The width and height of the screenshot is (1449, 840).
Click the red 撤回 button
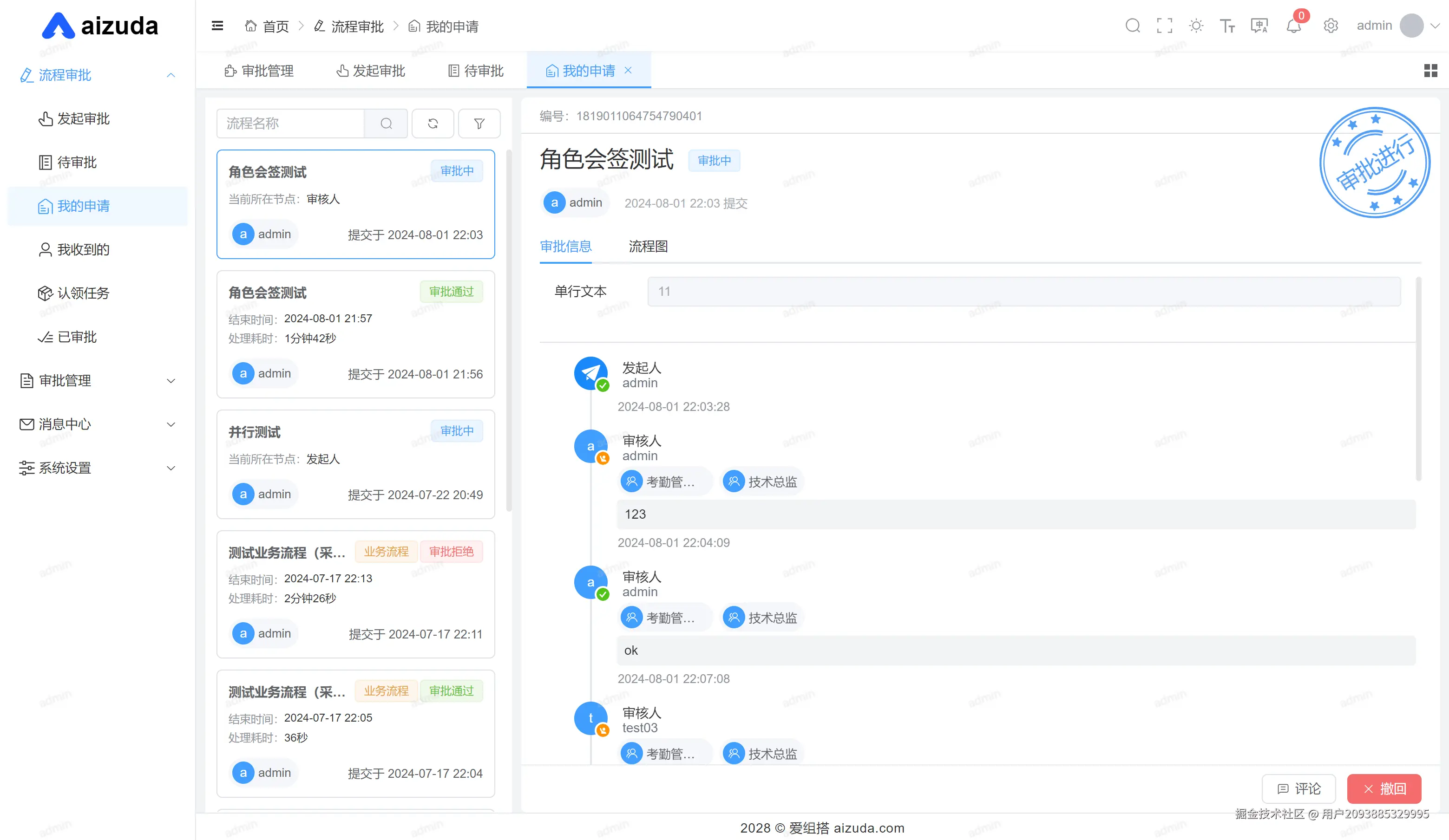click(x=1383, y=788)
